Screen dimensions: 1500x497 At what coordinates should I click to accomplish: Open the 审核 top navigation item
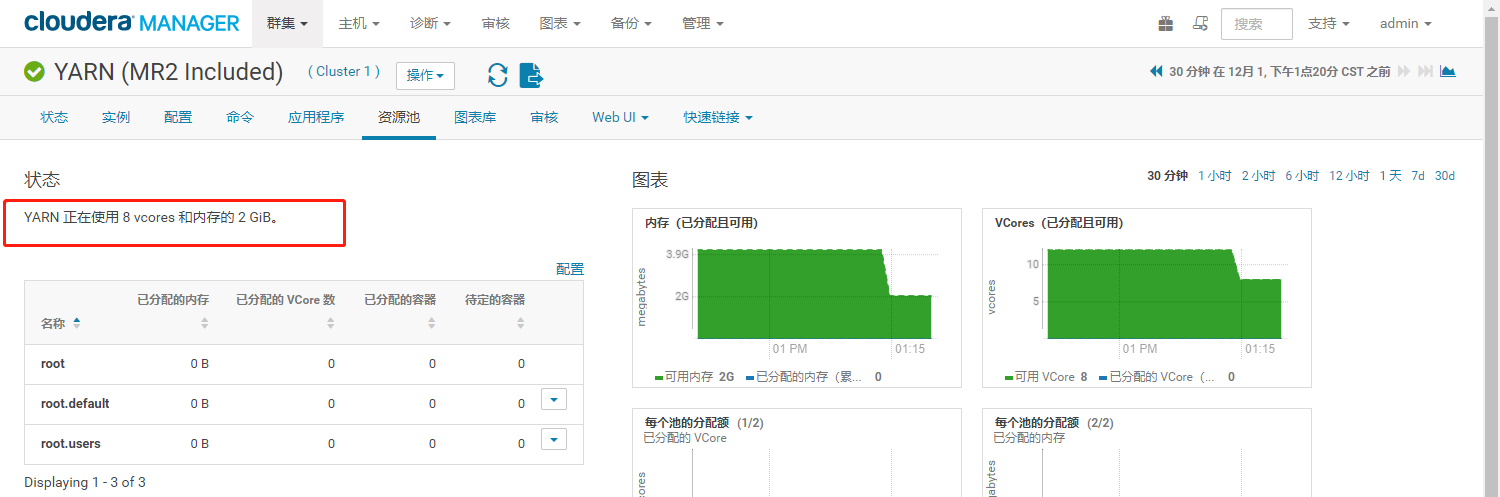pos(495,23)
